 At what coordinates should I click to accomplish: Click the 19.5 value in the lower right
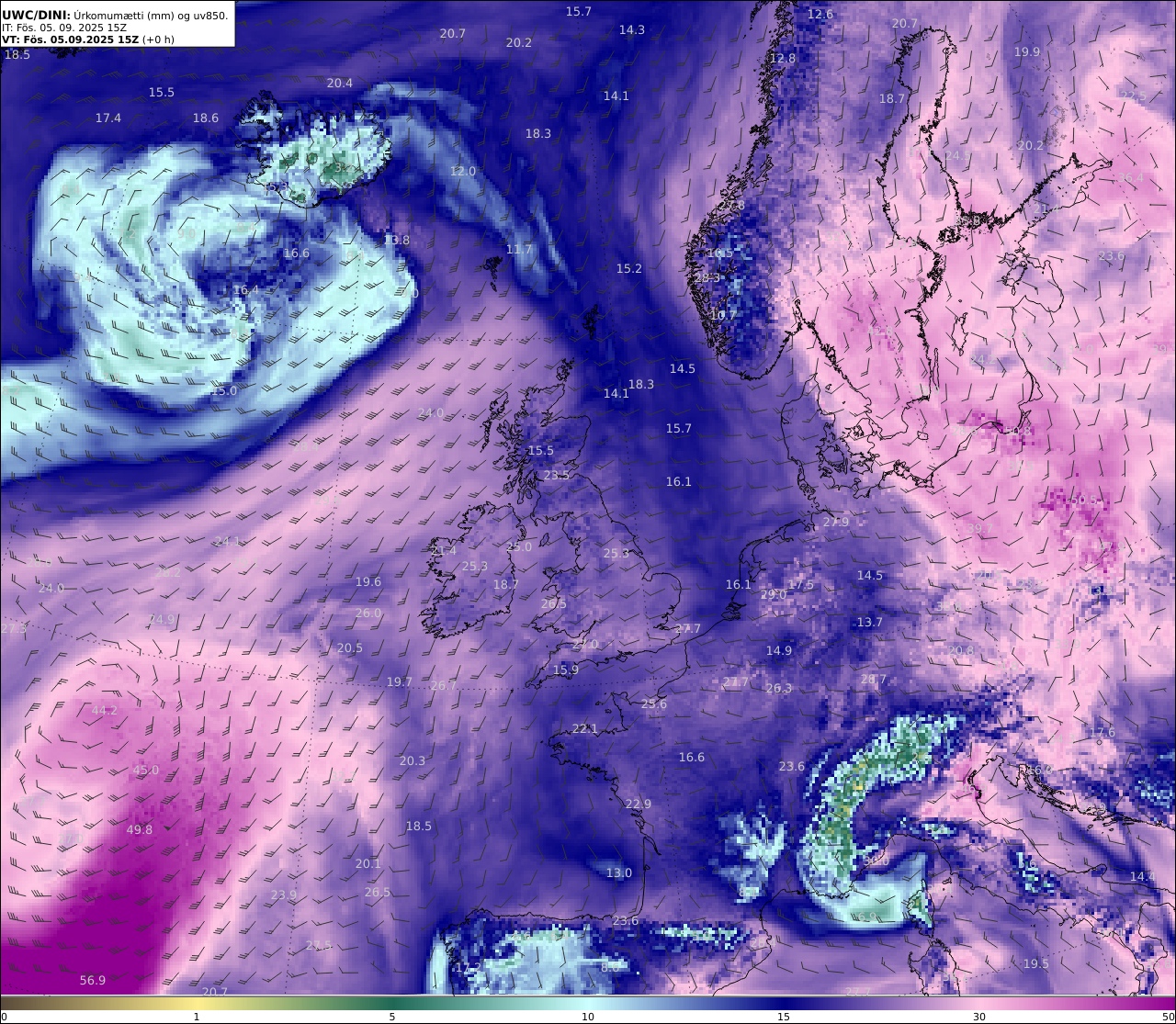pos(1036,963)
